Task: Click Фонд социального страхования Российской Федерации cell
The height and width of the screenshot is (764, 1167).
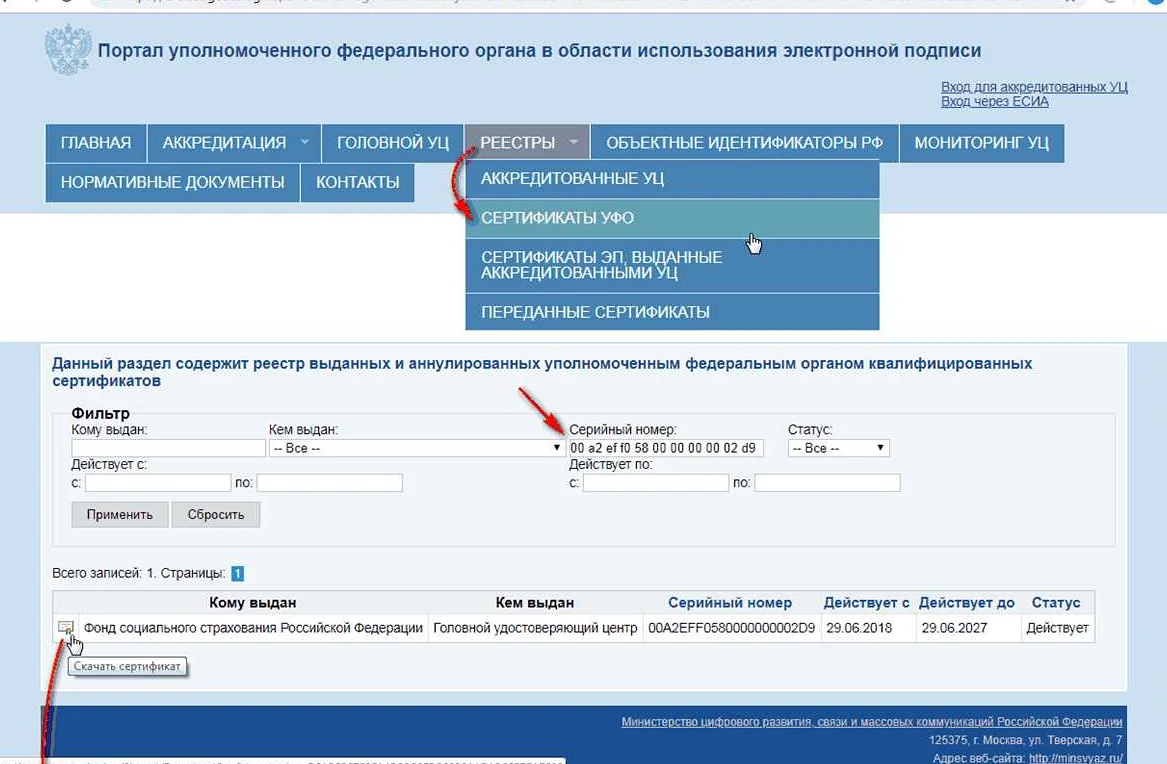Action: (x=253, y=628)
